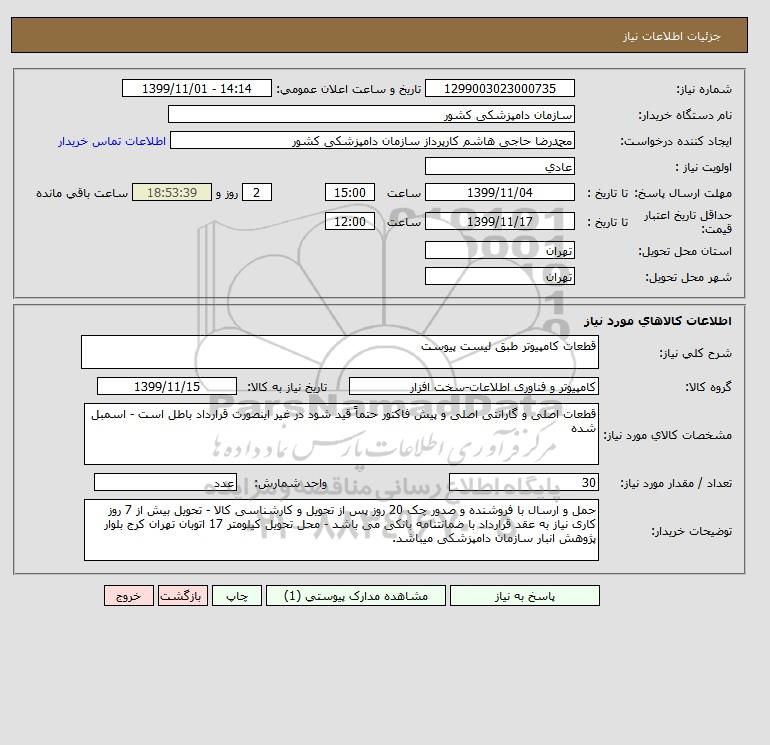Click the general need description text area
Viewport: 770px width, 745px height.
click(x=340, y=352)
